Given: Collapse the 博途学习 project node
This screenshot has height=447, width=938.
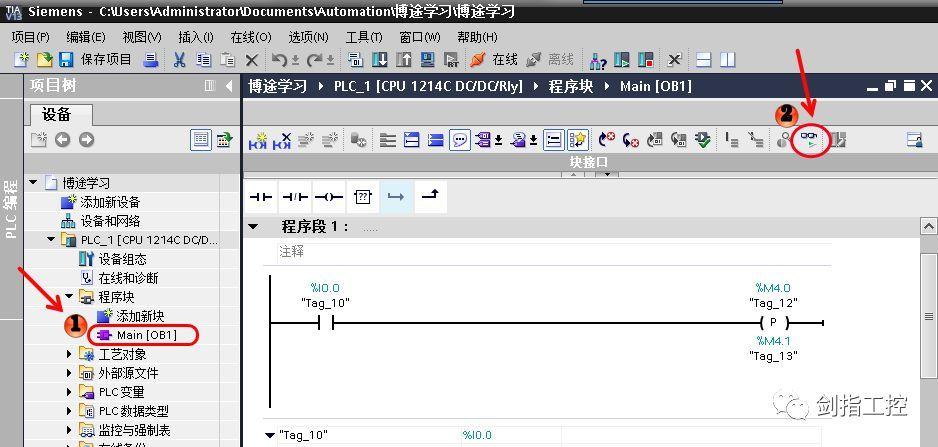Looking at the screenshot, I should tap(33, 183).
